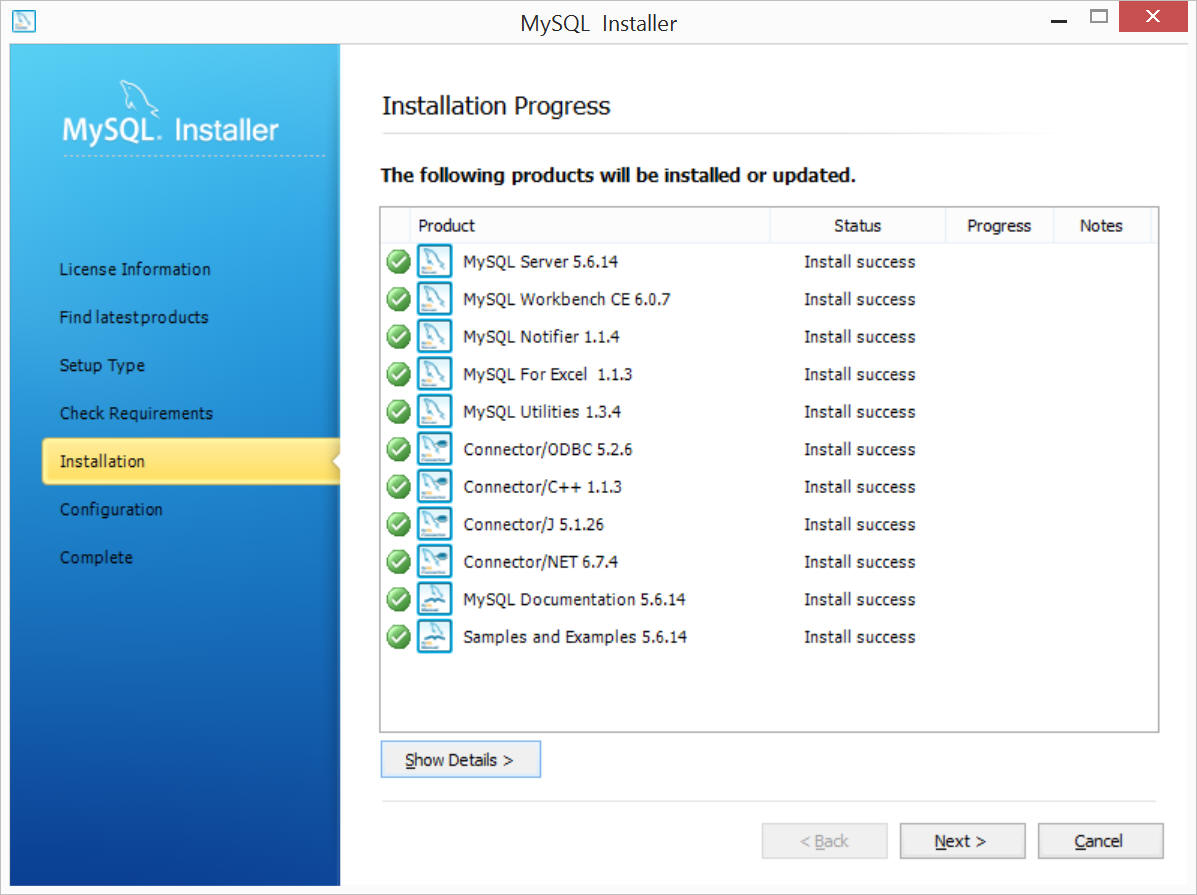Click green success checkmark for MySQL Notifier

(x=398, y=336)
